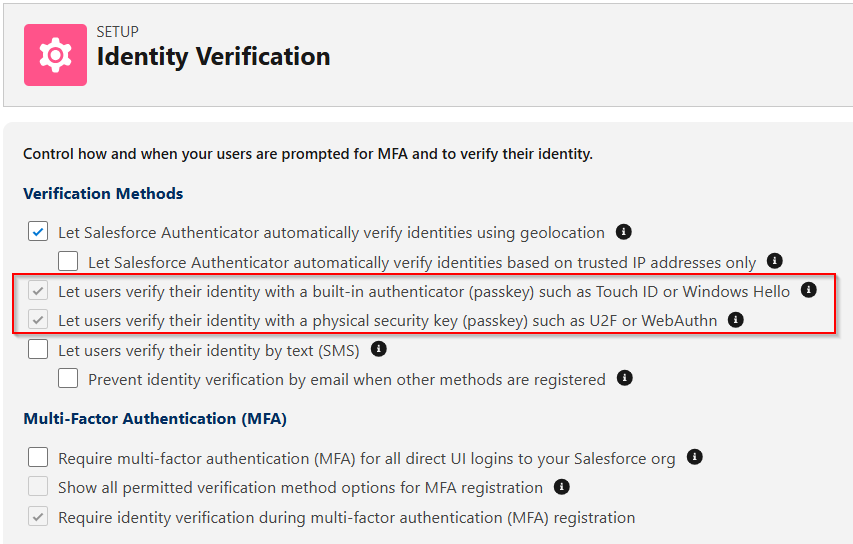Toggle physical security key passkey checkbox
Image resolution: width=853 pixels, height=544 pixels.
point(38,320)
